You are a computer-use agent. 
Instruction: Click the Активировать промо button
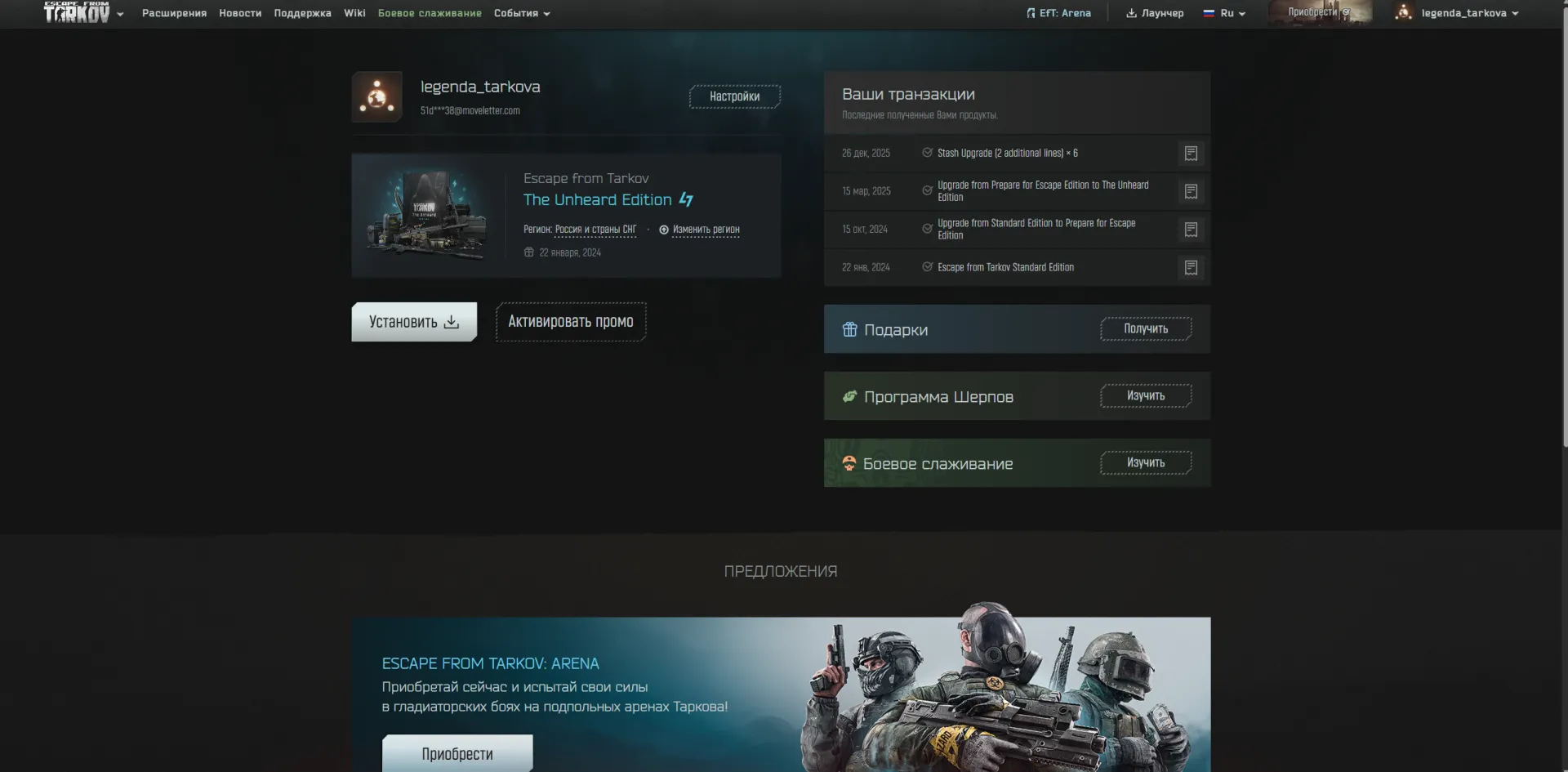click(x=571, y=322)
